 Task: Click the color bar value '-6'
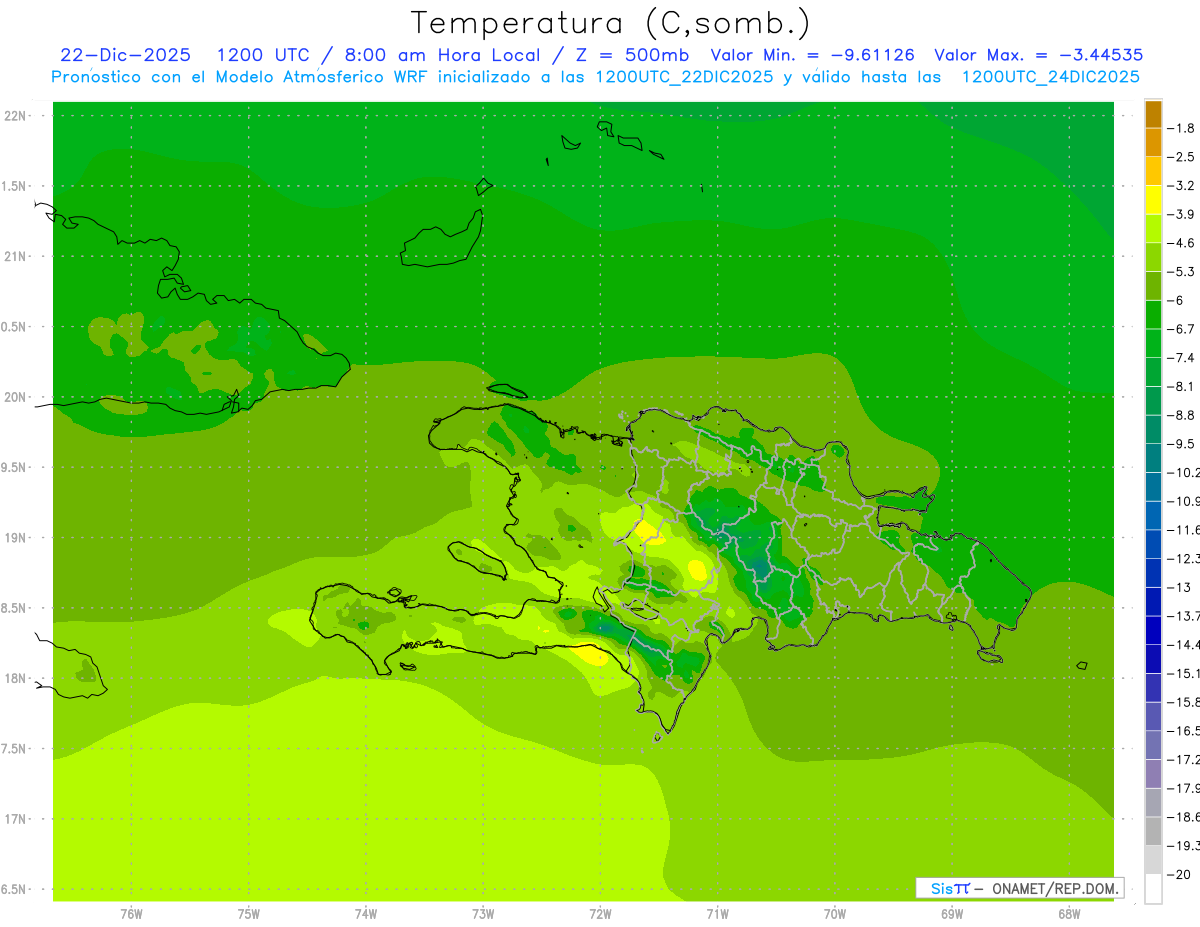click(1177, 300)
